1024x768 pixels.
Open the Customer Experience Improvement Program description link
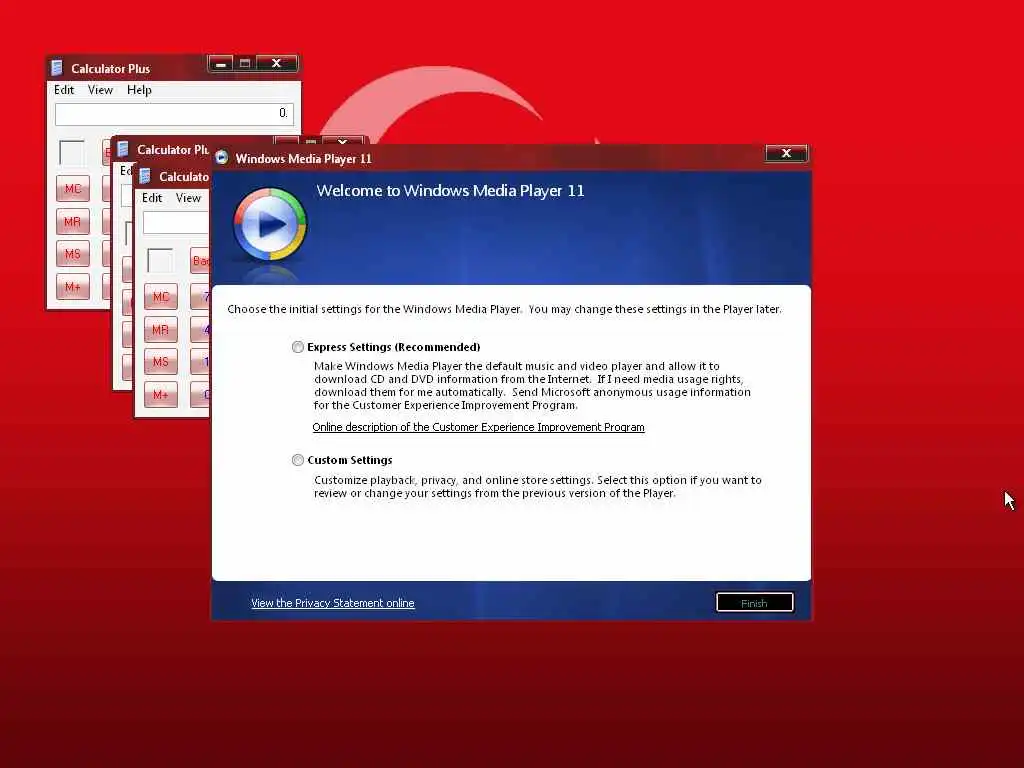coord(478,427)
